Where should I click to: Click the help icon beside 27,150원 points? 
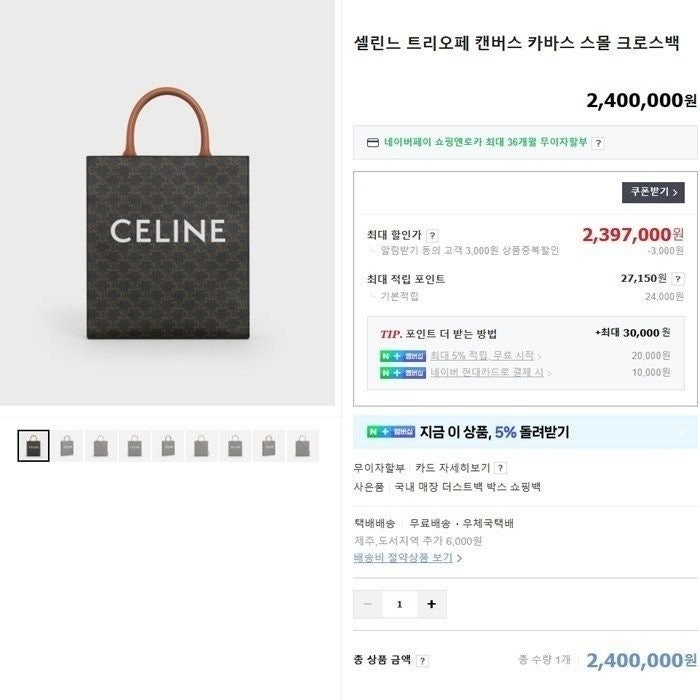coord(678,279)
